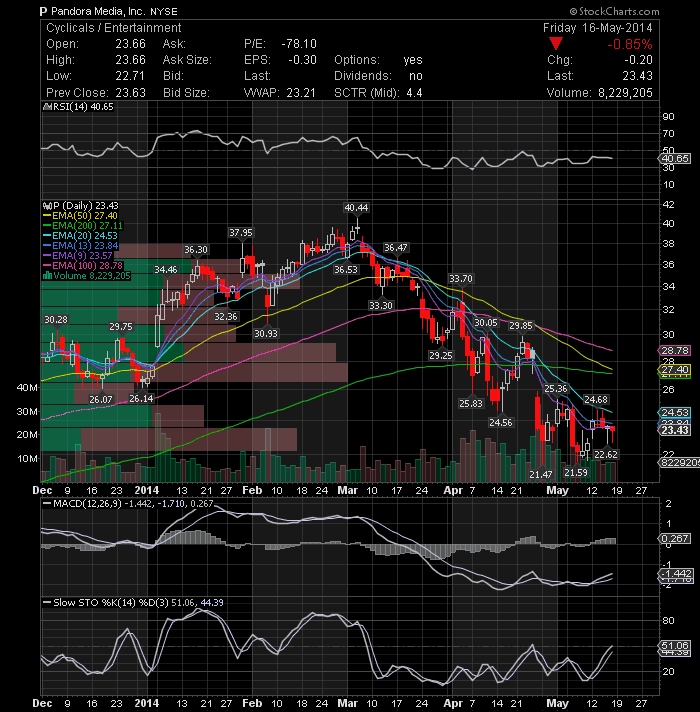Screen dimensions: 700x712
Task: Click the Options yes value
Action: coord(413,60)
